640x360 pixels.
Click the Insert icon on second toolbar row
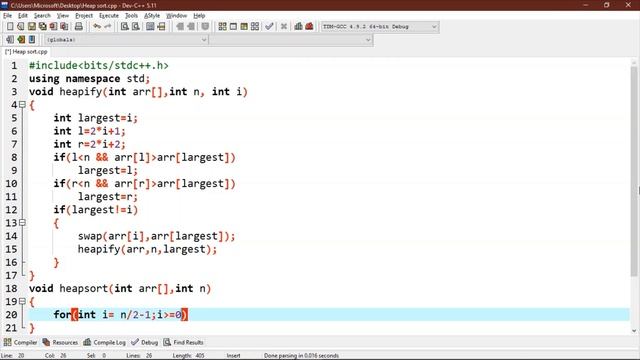click(x=10, y=40)
